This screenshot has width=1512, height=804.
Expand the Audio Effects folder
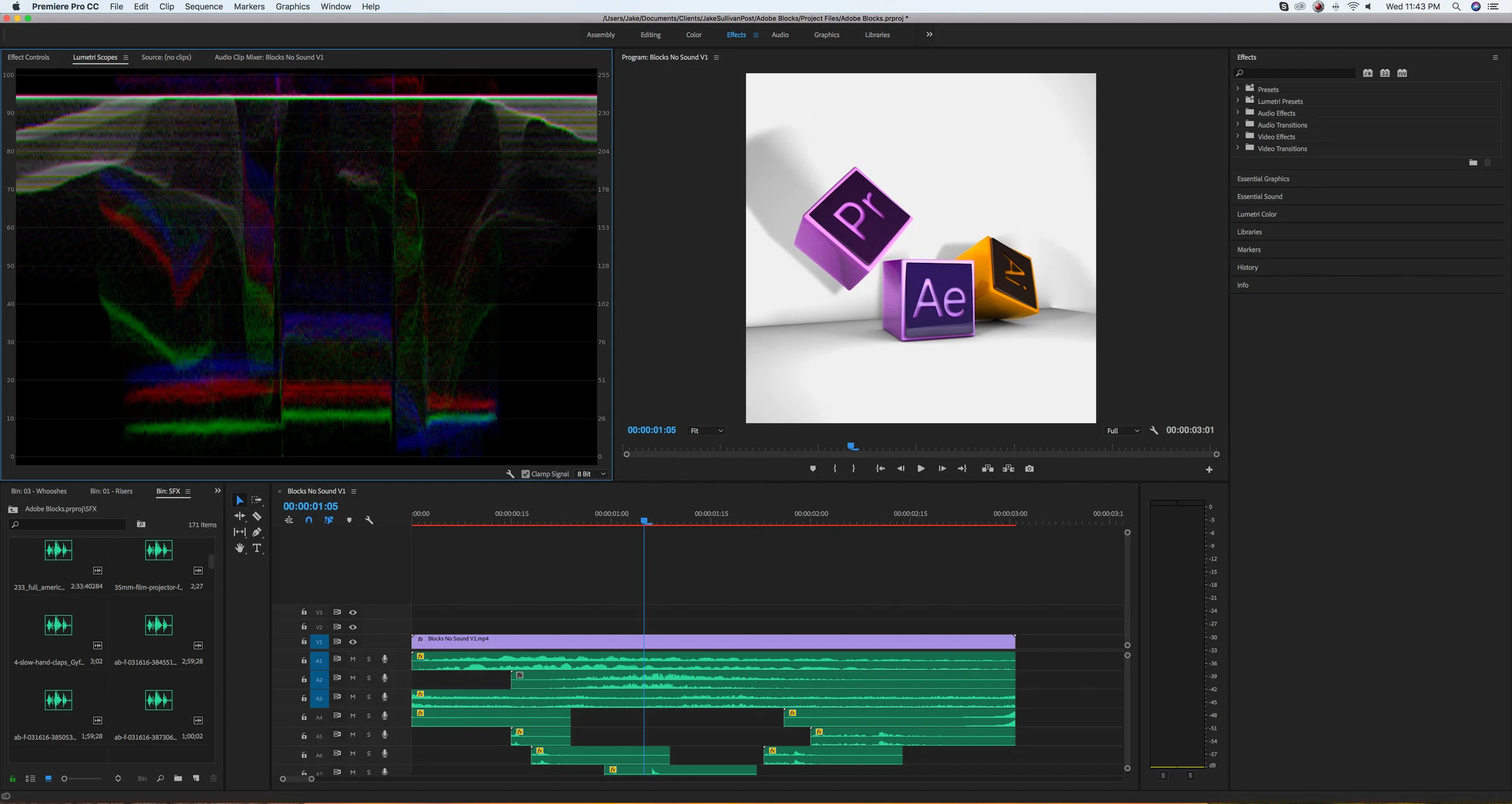click(1237, 112)
